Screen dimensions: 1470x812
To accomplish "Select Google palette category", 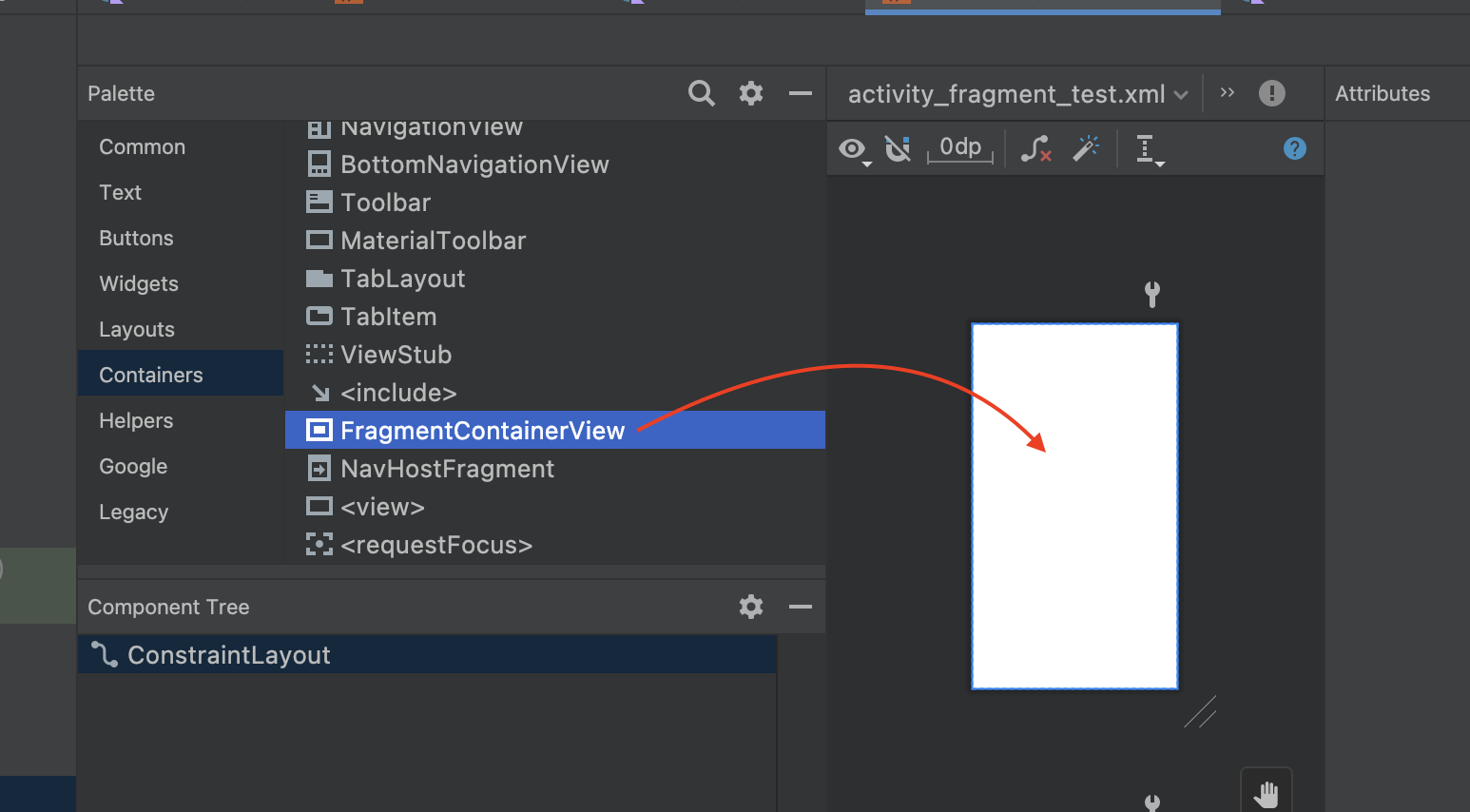I will tap(133, 466).
